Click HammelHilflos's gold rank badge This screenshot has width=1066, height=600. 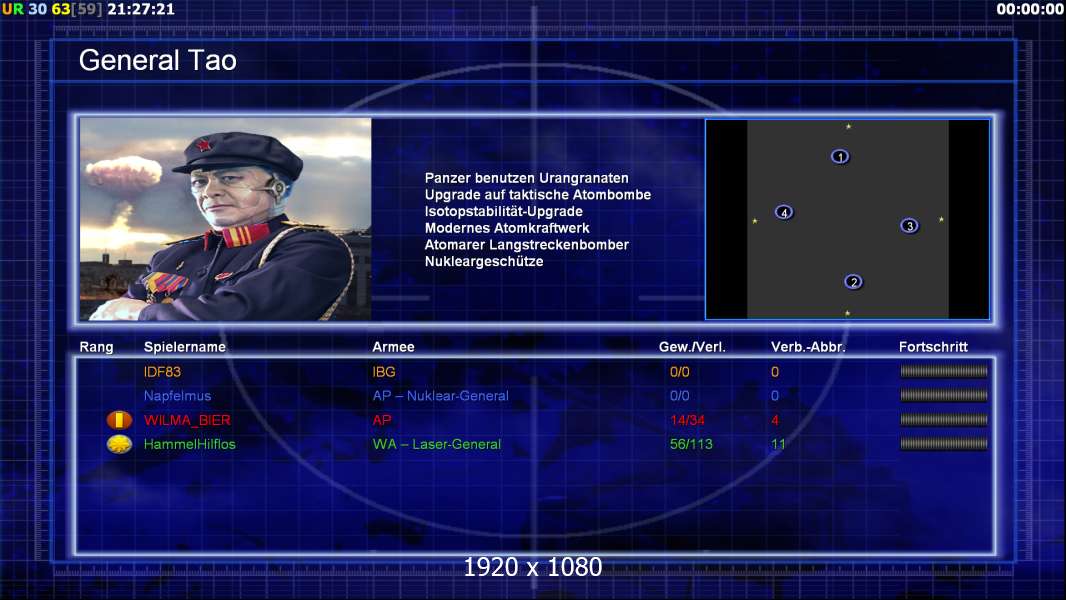point(119,444)
